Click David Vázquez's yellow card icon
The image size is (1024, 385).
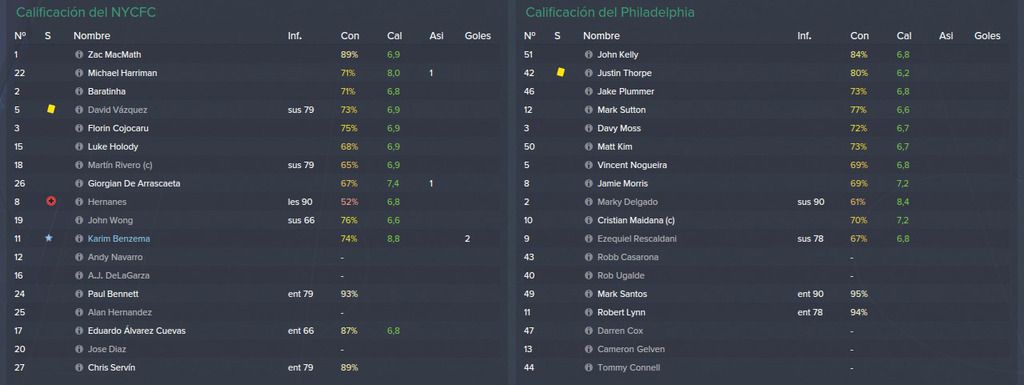[x=51, y=109]
